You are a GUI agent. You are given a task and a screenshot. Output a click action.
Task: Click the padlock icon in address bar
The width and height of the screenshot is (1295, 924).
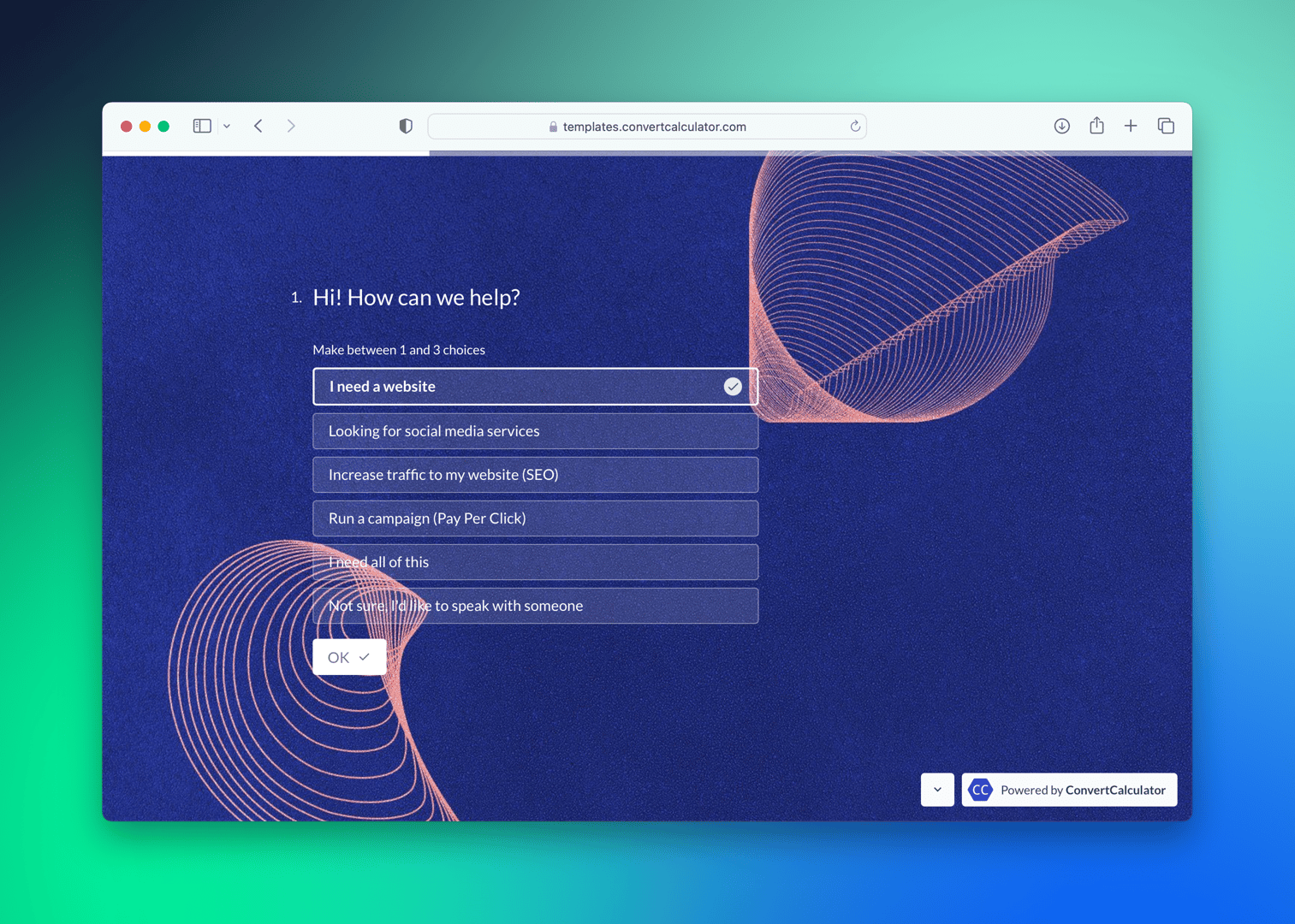pyautogui.click(x=553, y=127)
